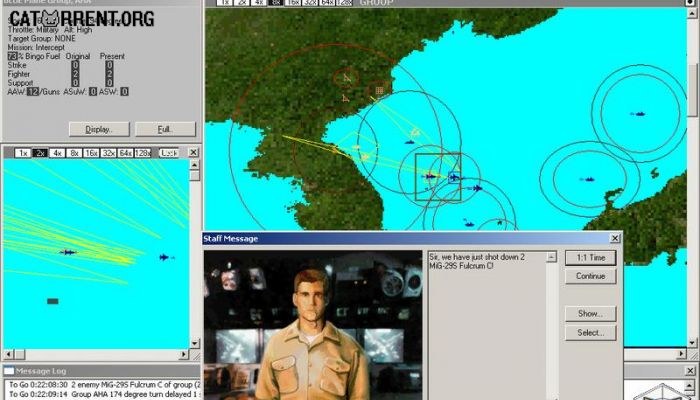The image size is (700, 400).
Task: Click Continue in the Staff Message dialog
Action: [590, 276]
